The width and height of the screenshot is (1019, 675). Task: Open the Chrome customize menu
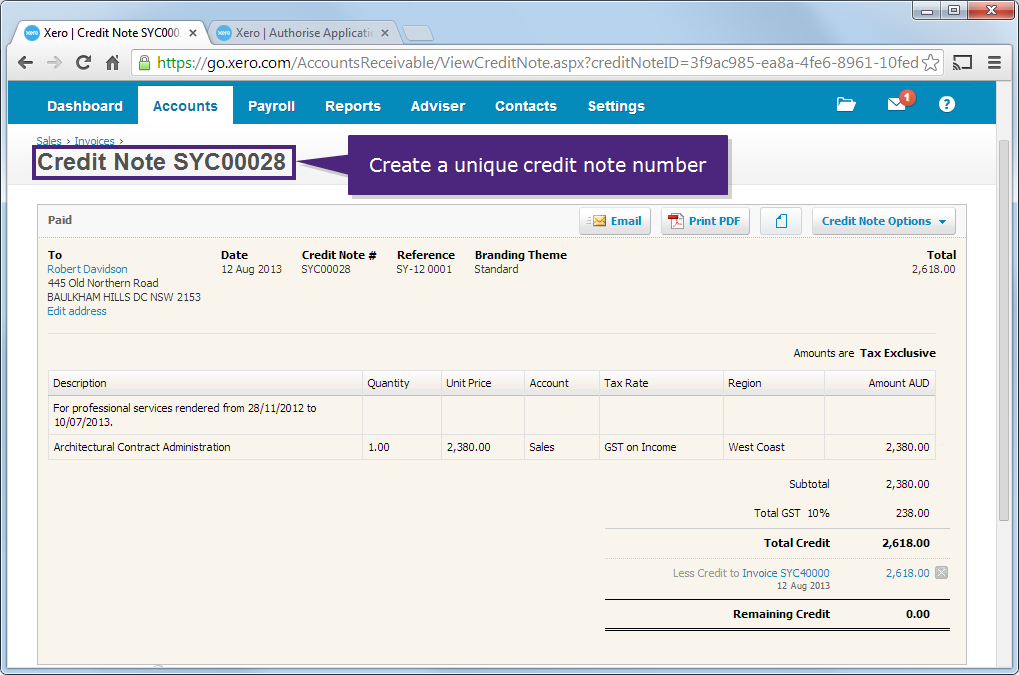tap(993, 61)
